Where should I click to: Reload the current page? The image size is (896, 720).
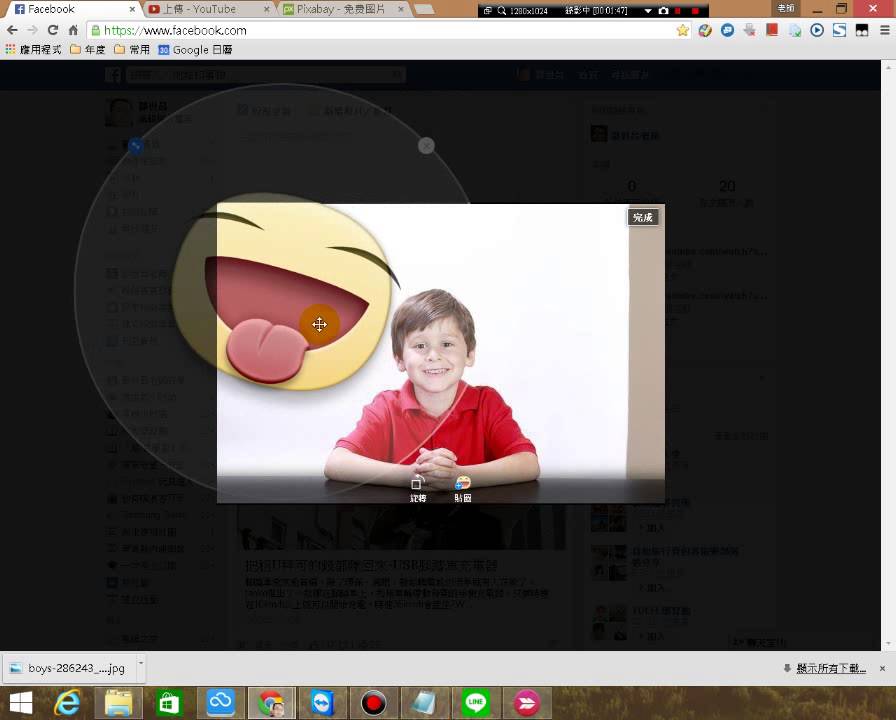[53, 30]
